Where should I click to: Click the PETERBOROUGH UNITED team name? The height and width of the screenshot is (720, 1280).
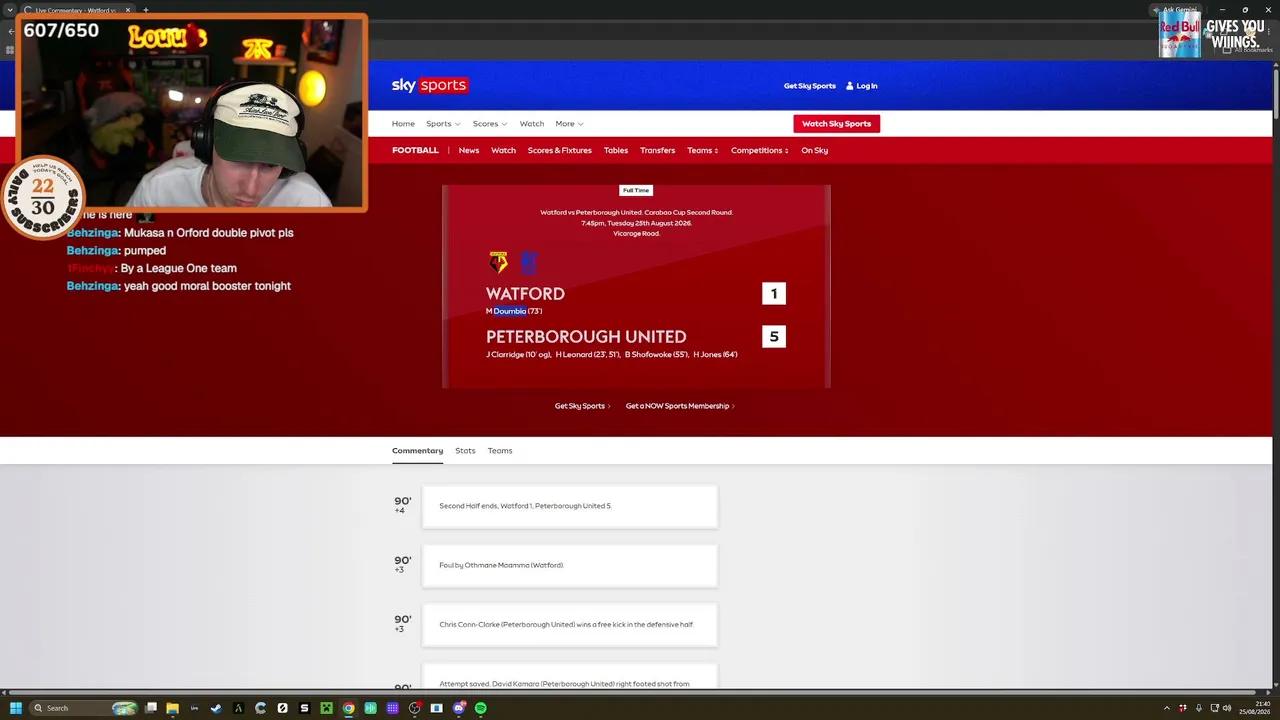[x=586, y=337]
